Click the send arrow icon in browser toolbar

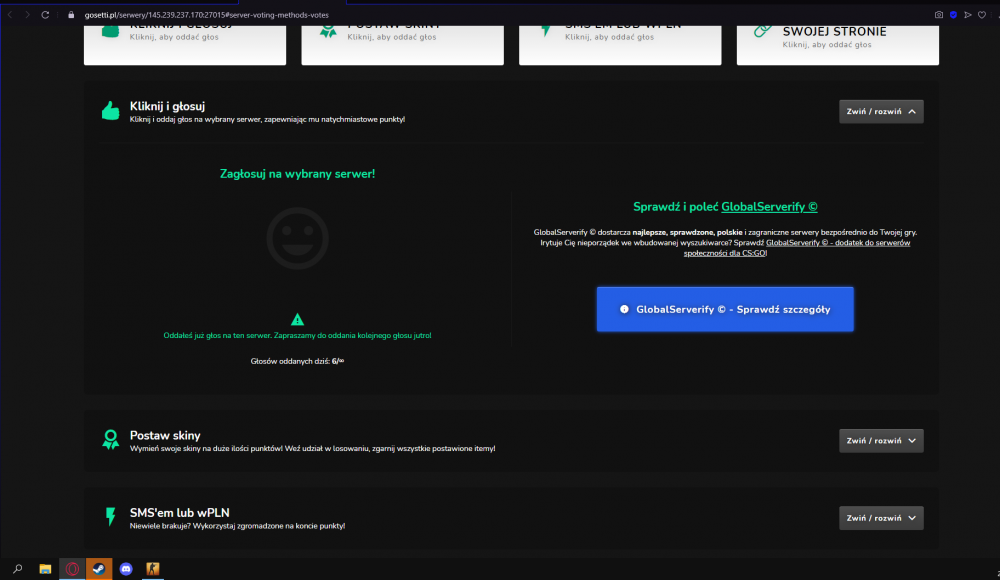coord(967,15)
